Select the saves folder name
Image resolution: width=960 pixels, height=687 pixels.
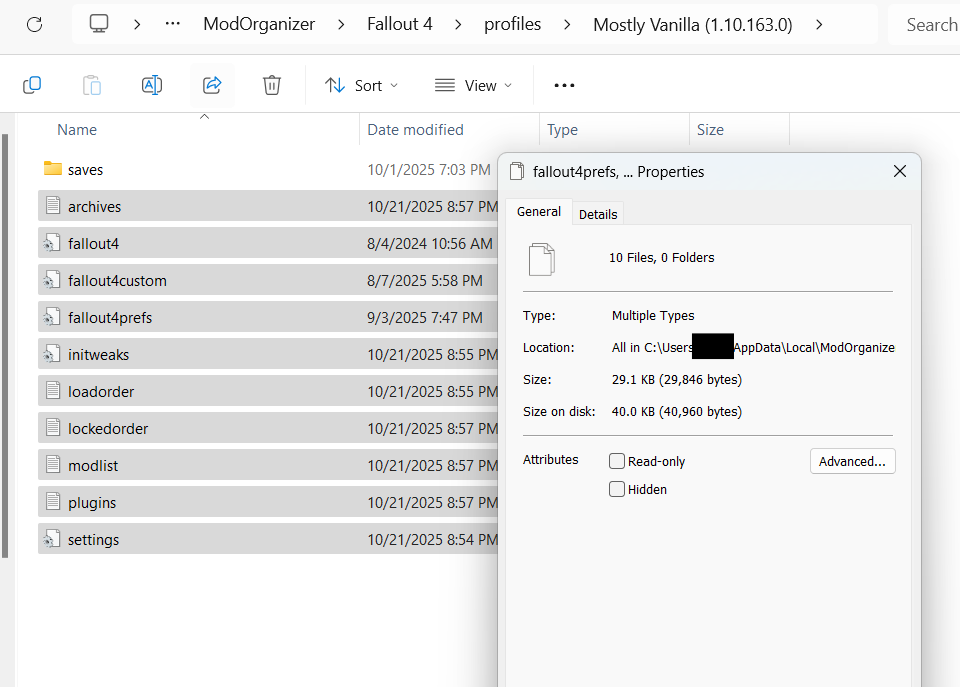(x=85, y=170)
